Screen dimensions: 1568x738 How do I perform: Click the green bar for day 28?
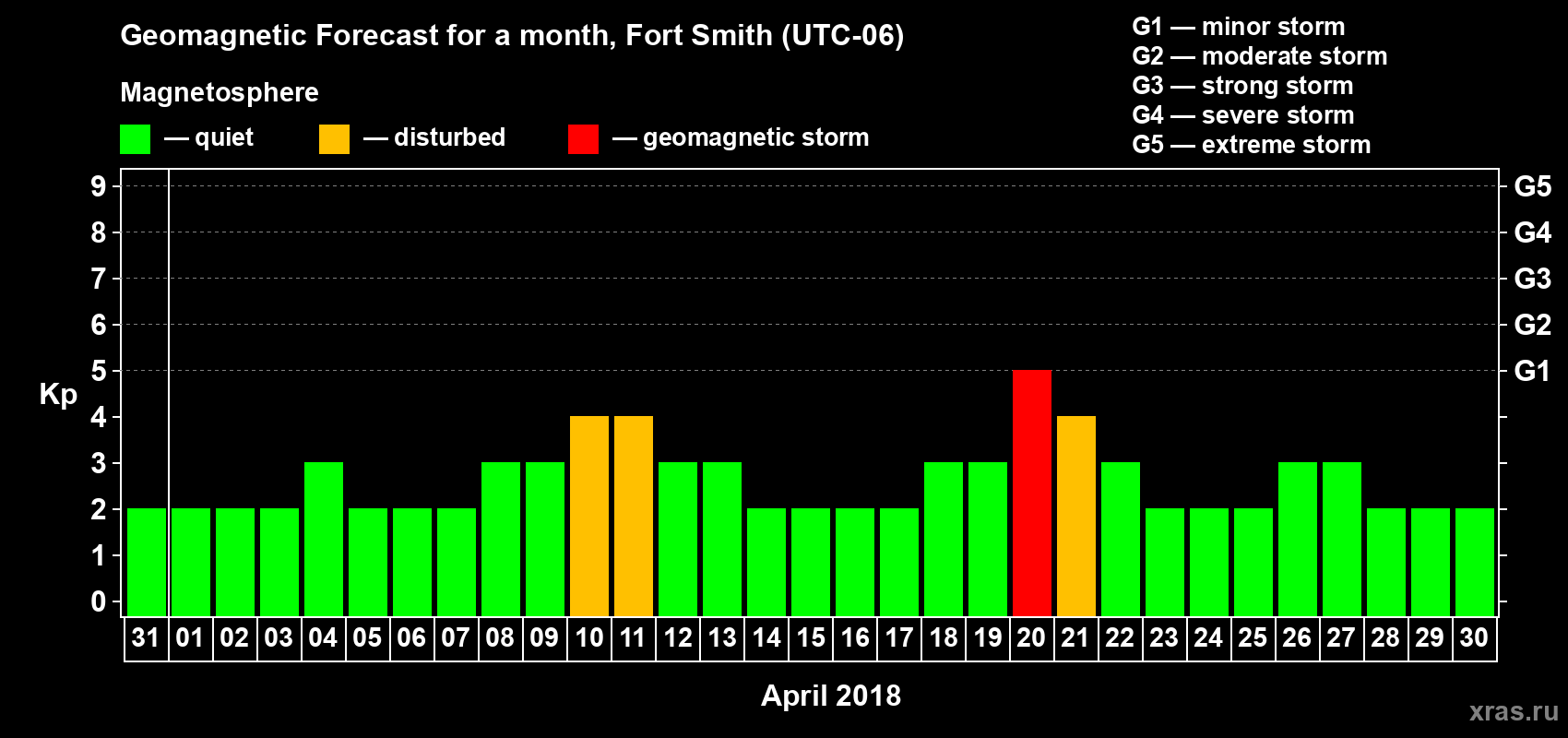click(x=1386, y=562)
